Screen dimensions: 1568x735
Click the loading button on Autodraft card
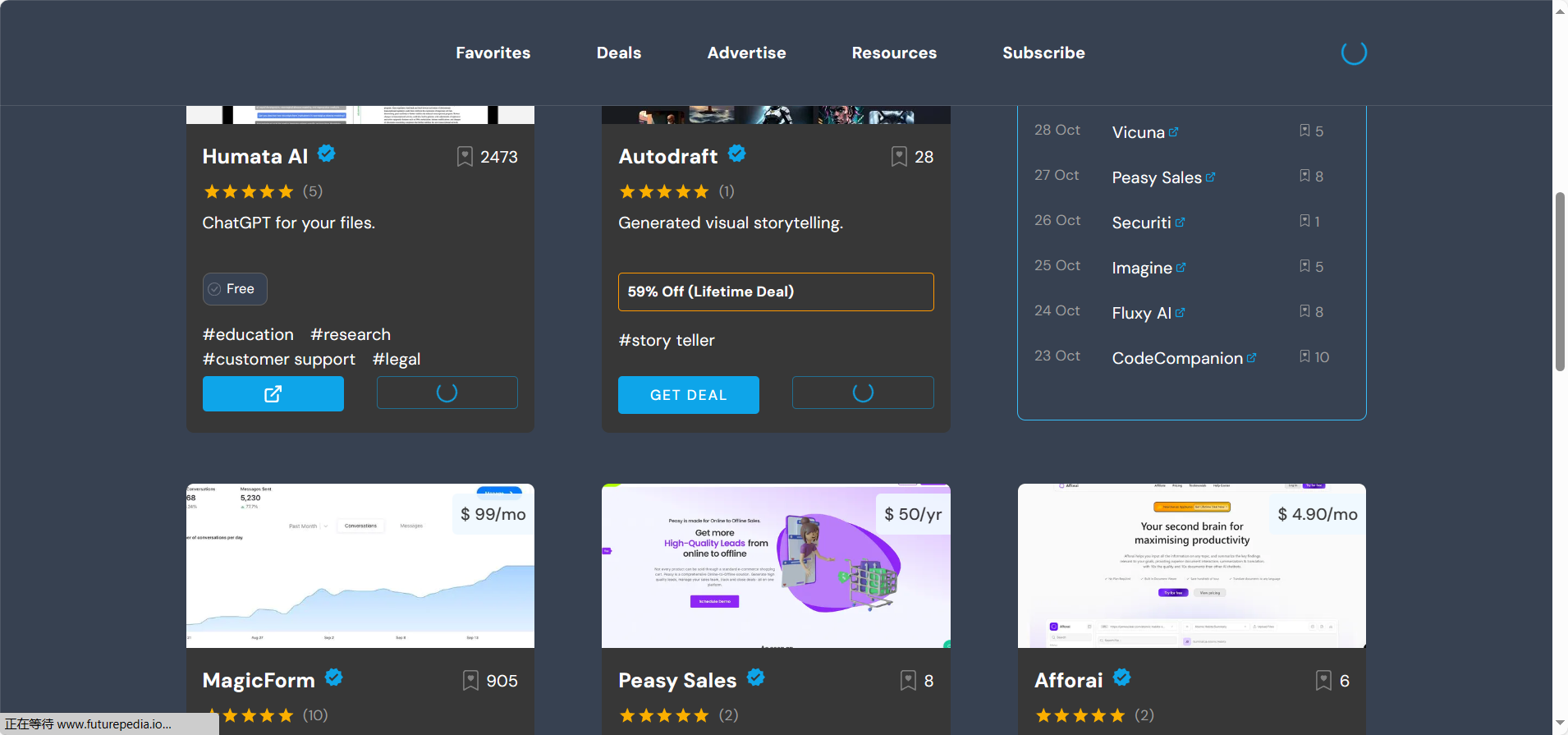click(863, 393)
